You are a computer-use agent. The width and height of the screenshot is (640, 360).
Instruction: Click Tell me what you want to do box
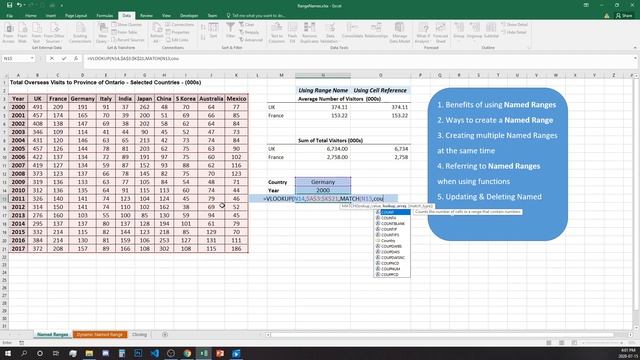256,16
